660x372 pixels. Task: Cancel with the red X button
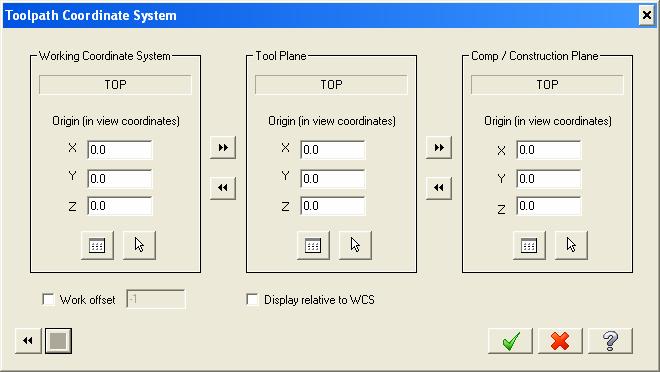point(560,341)
